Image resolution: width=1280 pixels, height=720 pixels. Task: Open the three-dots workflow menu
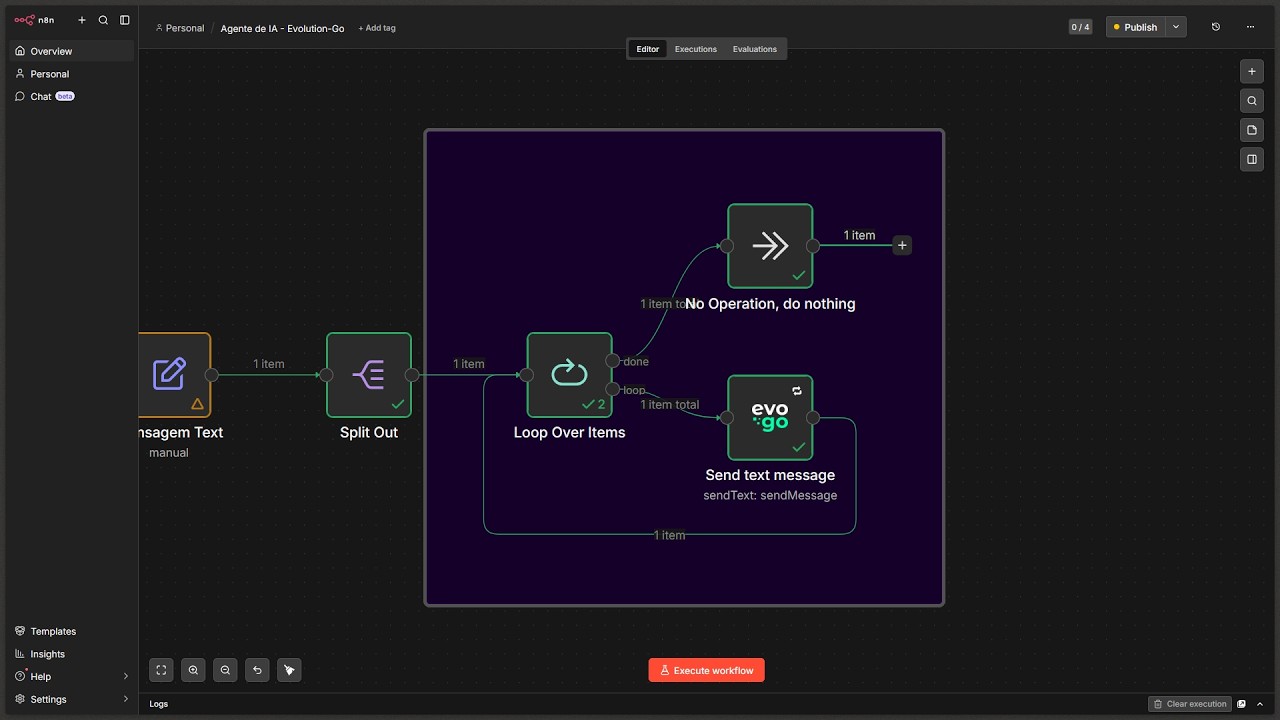(x=1250, y=27)
